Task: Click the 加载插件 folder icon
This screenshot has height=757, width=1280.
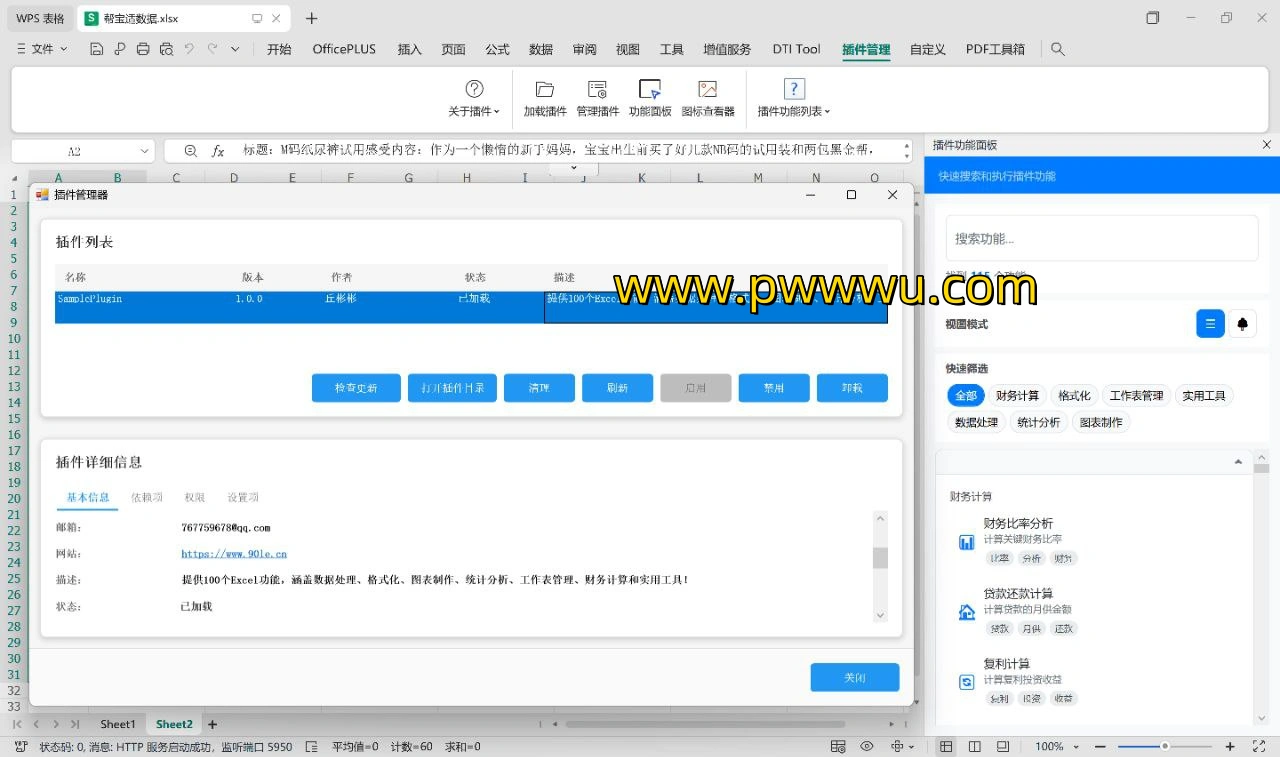Action: point(545,89)
